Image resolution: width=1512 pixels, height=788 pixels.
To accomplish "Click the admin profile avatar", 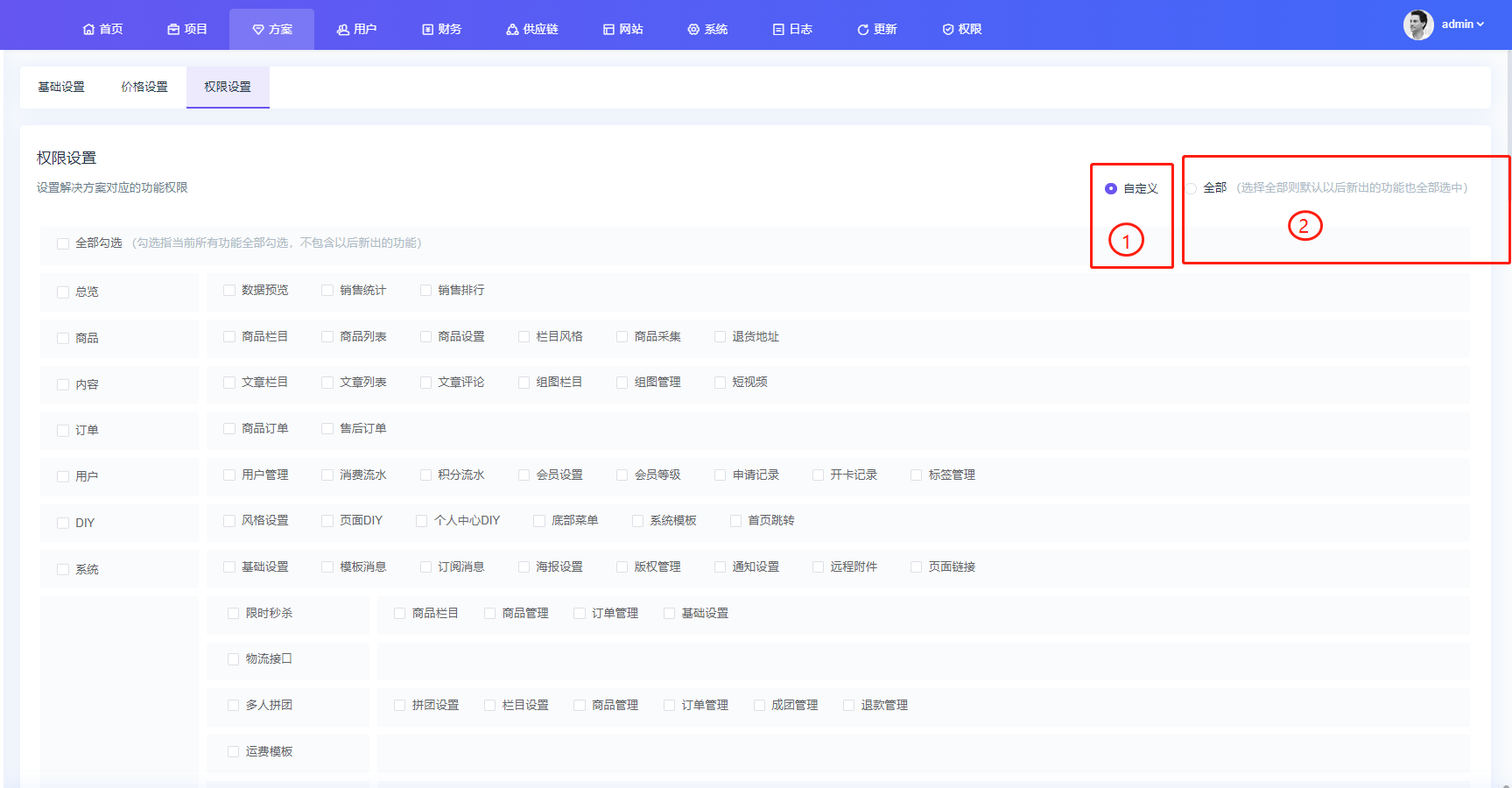I will [1418, 25].
